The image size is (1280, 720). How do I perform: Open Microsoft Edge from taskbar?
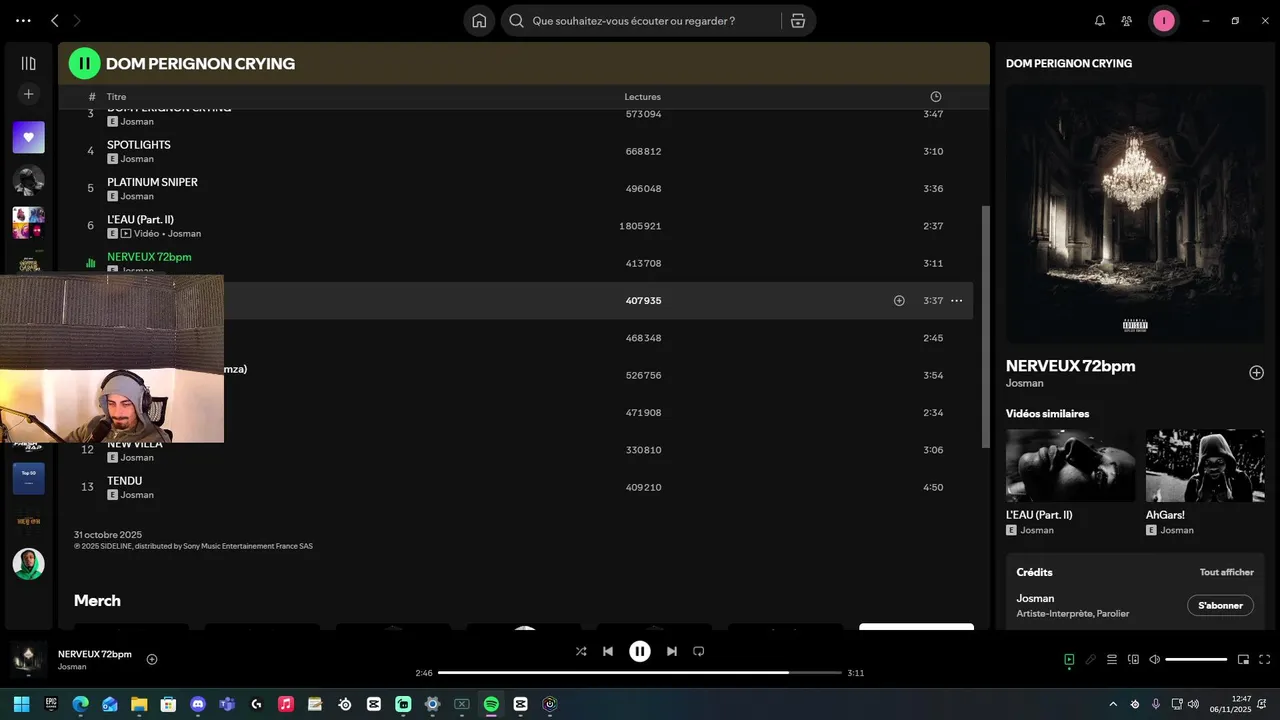[81, 704]
